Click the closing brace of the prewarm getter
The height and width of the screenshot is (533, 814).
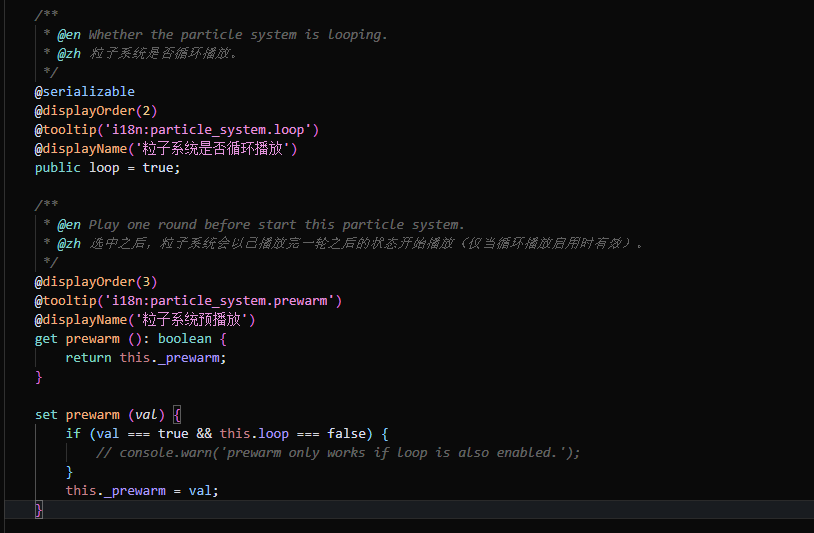click(x=38, y=377)
